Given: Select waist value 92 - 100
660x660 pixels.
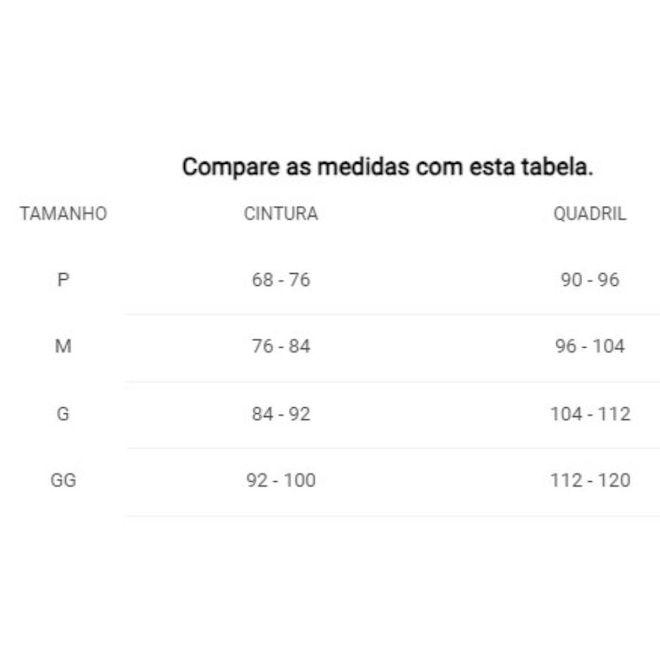Looking at the screenshot, I should (x=281, y=480).
